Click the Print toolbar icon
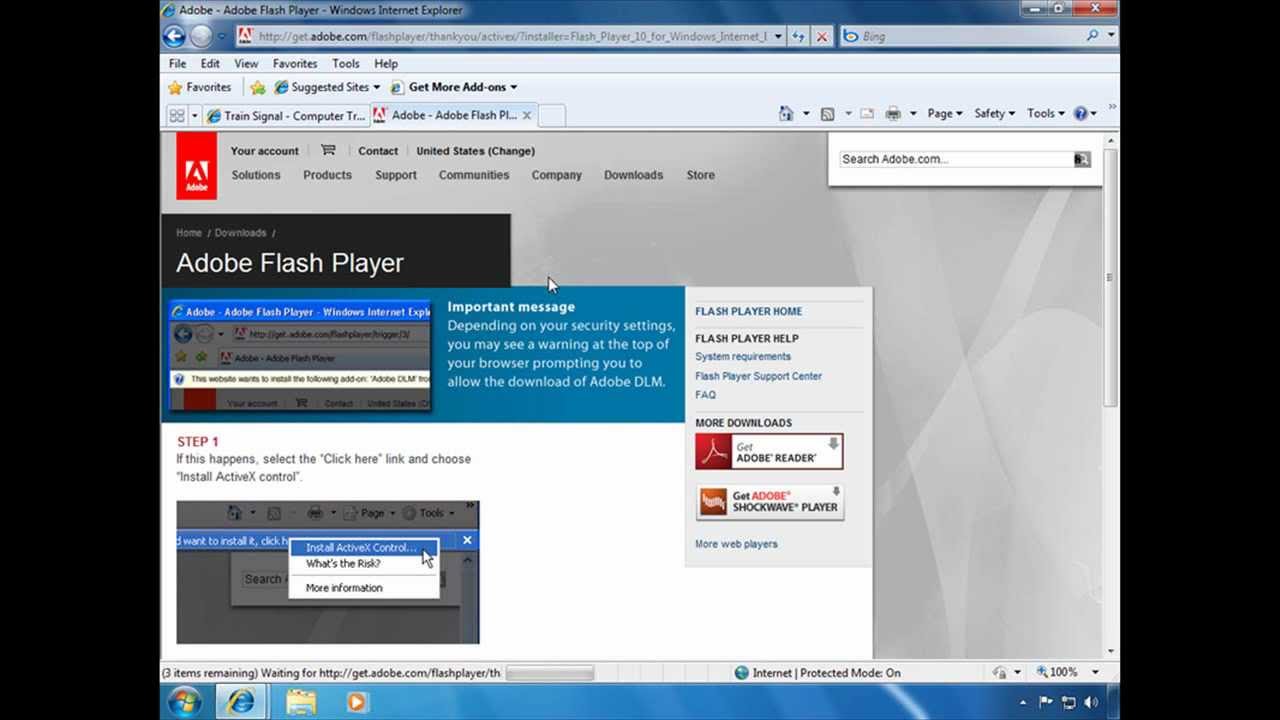The width and height of the screenshot is (1280, 720). click(x=893, y=114)
